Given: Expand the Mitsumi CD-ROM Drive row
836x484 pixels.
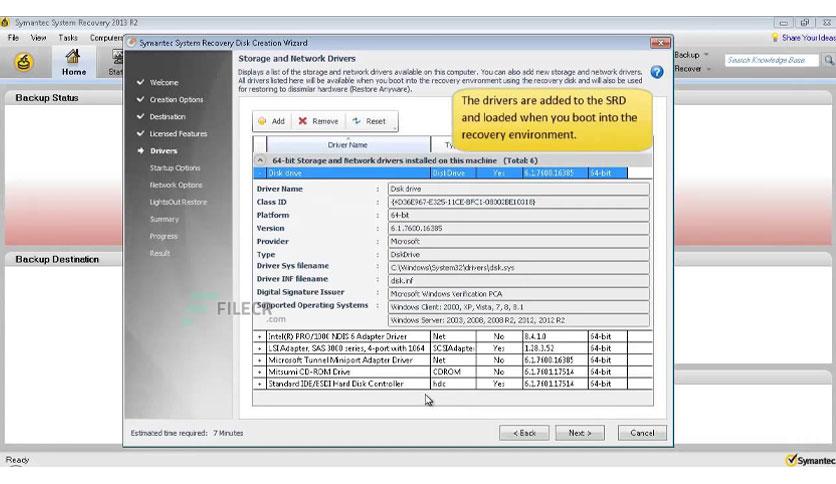Looking at the screenshot, I should point(260,372).
